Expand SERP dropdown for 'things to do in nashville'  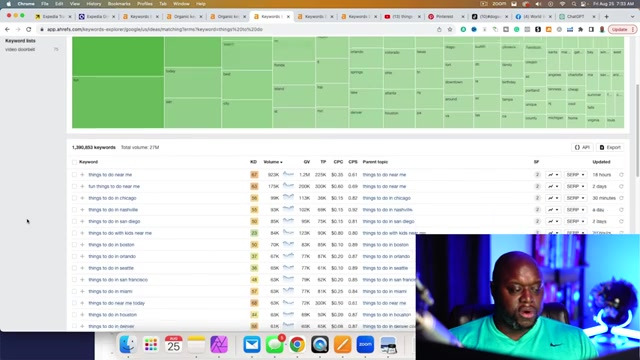click(575, 210)
